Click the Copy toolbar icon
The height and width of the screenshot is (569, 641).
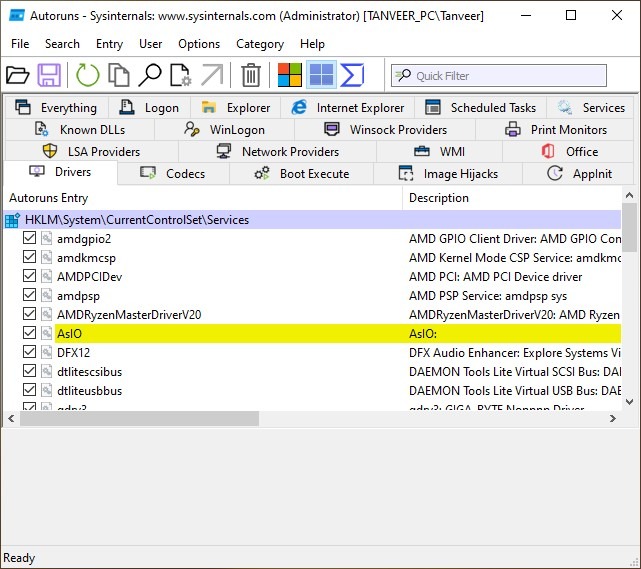[x=119, y=75]
